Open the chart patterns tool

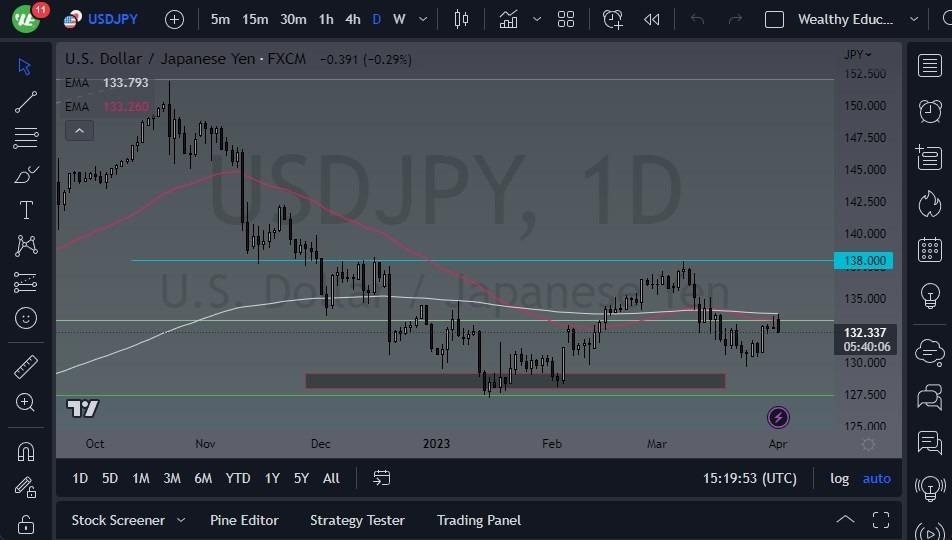(x=26, y=246)
